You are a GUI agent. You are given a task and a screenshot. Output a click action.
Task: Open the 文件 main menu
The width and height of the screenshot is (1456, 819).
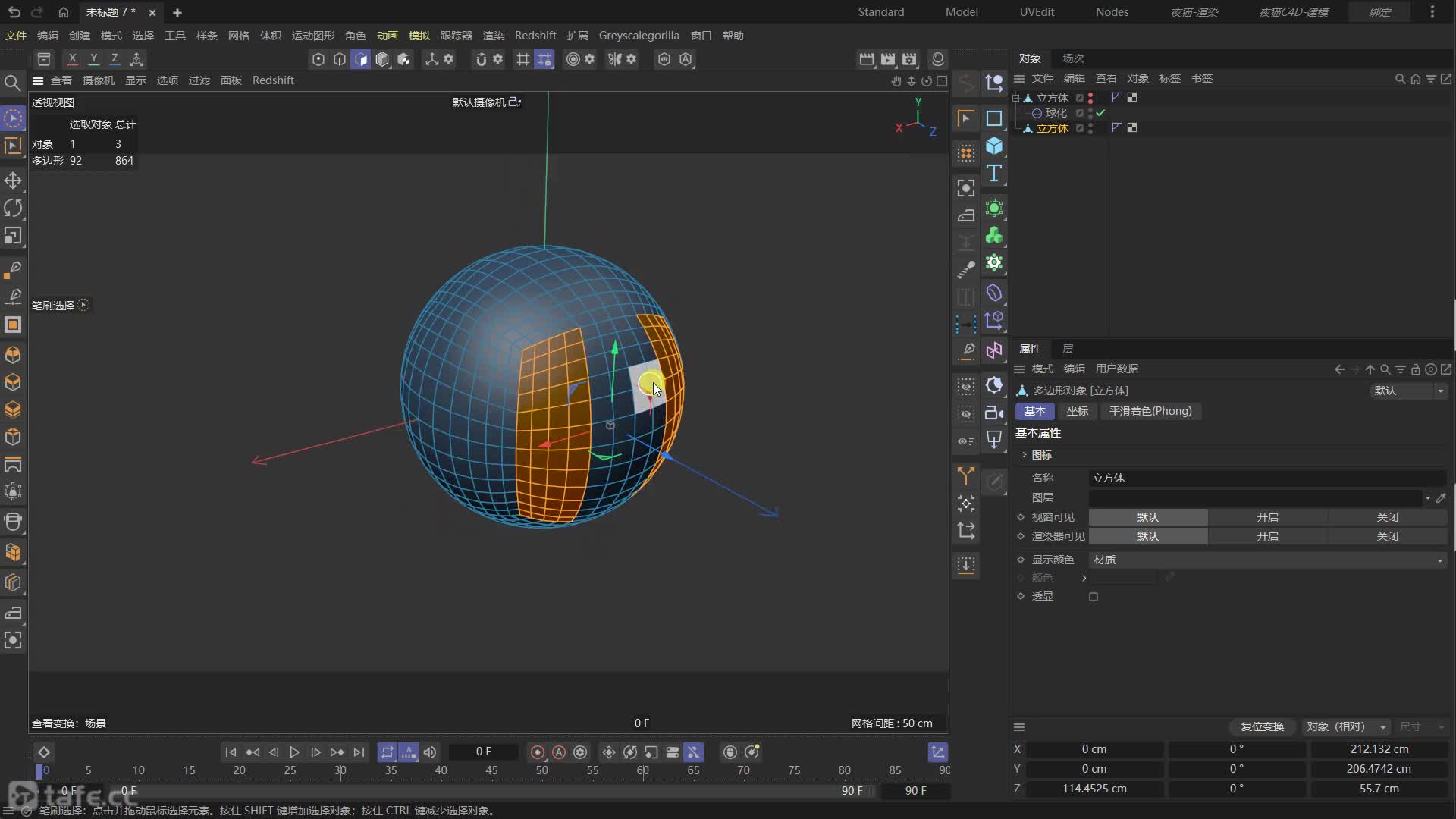tap(16, 36)
